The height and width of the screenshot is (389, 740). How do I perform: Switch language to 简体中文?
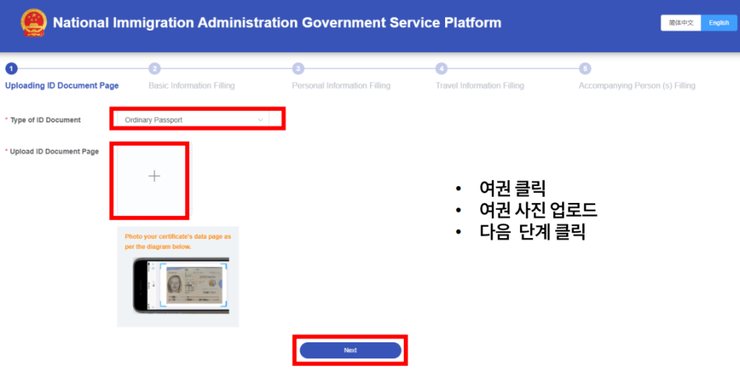click(681, 23)
